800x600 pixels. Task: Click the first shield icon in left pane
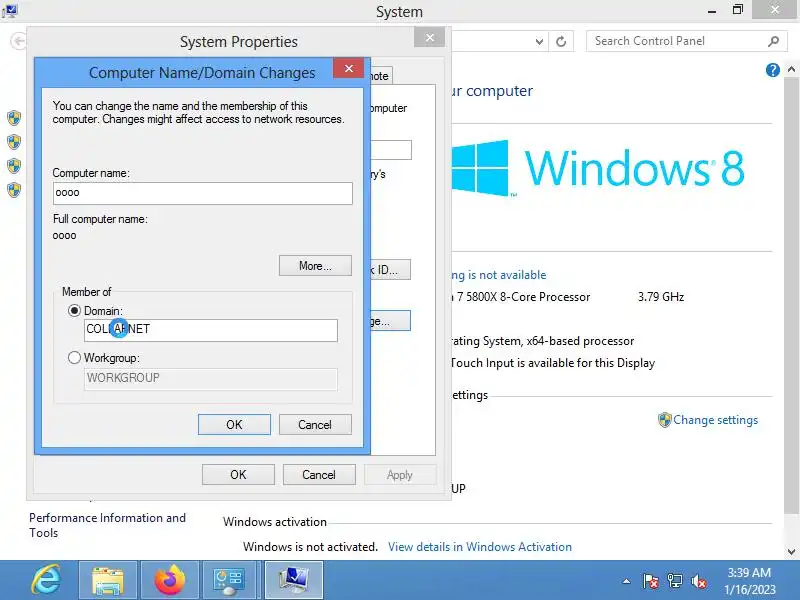click(x=14, y=118)
